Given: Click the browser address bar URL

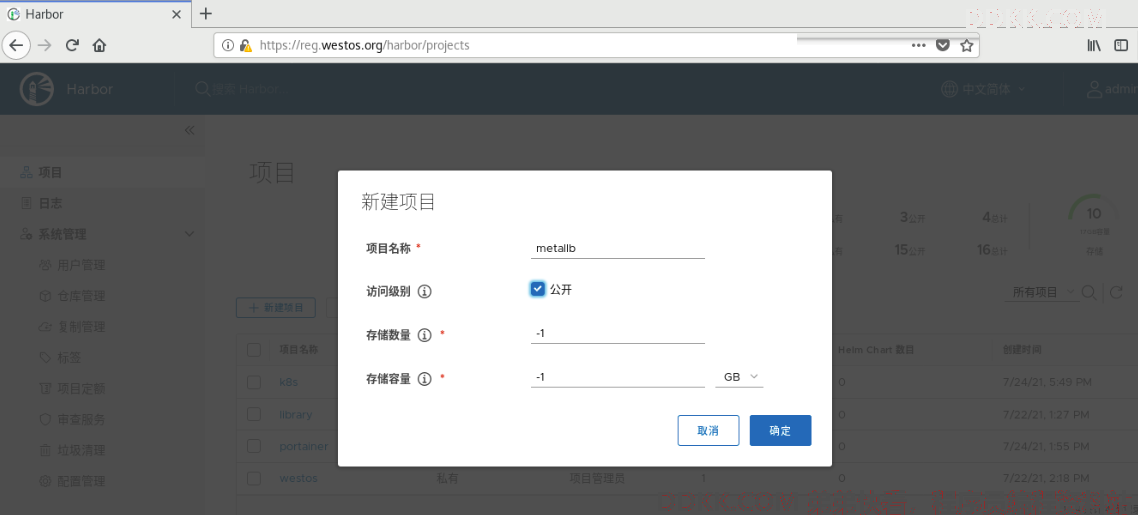Looking at the screenshot, I should pos(364,45).
